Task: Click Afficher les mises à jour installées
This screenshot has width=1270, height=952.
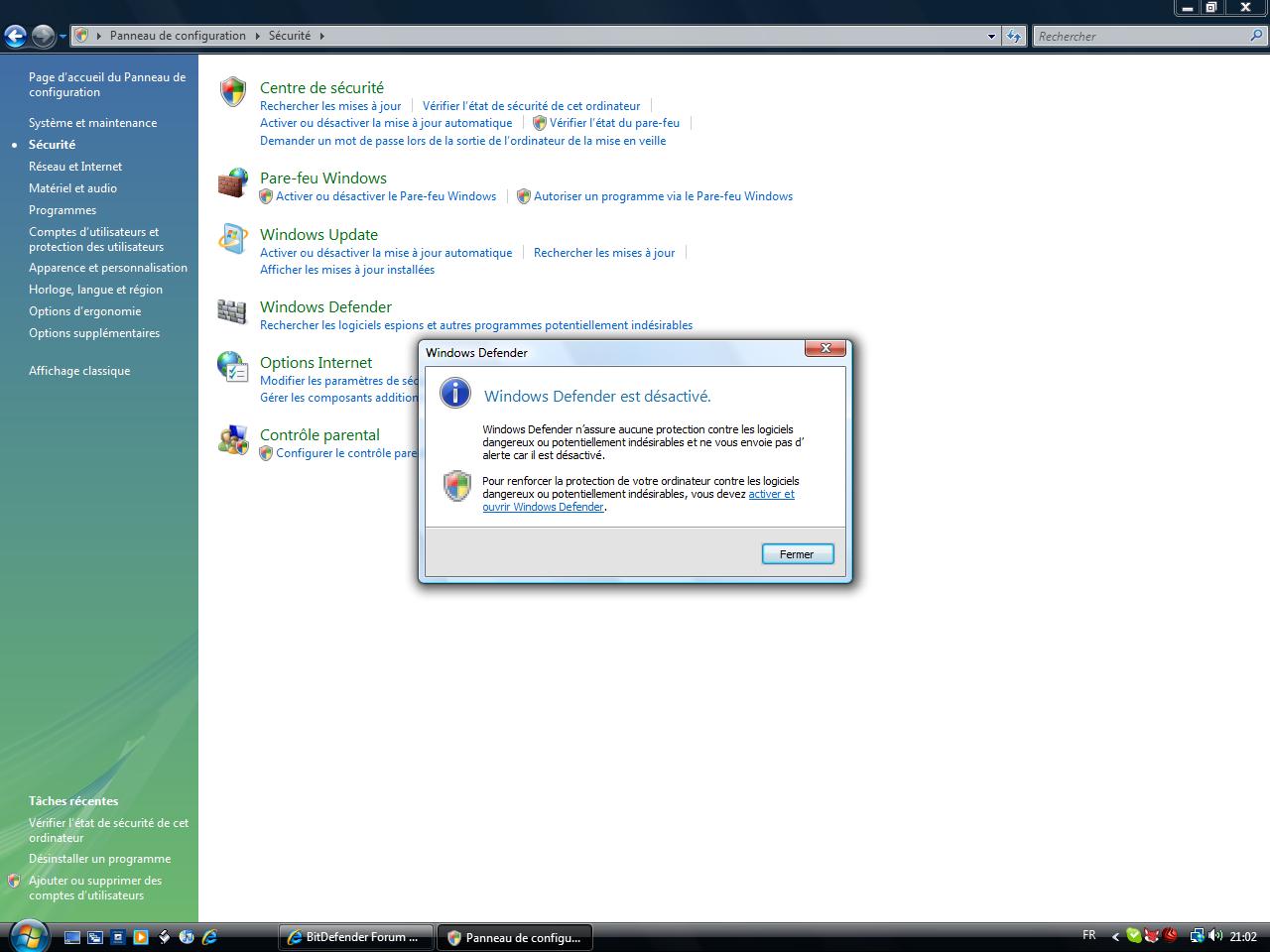Action: coord(347,270)
